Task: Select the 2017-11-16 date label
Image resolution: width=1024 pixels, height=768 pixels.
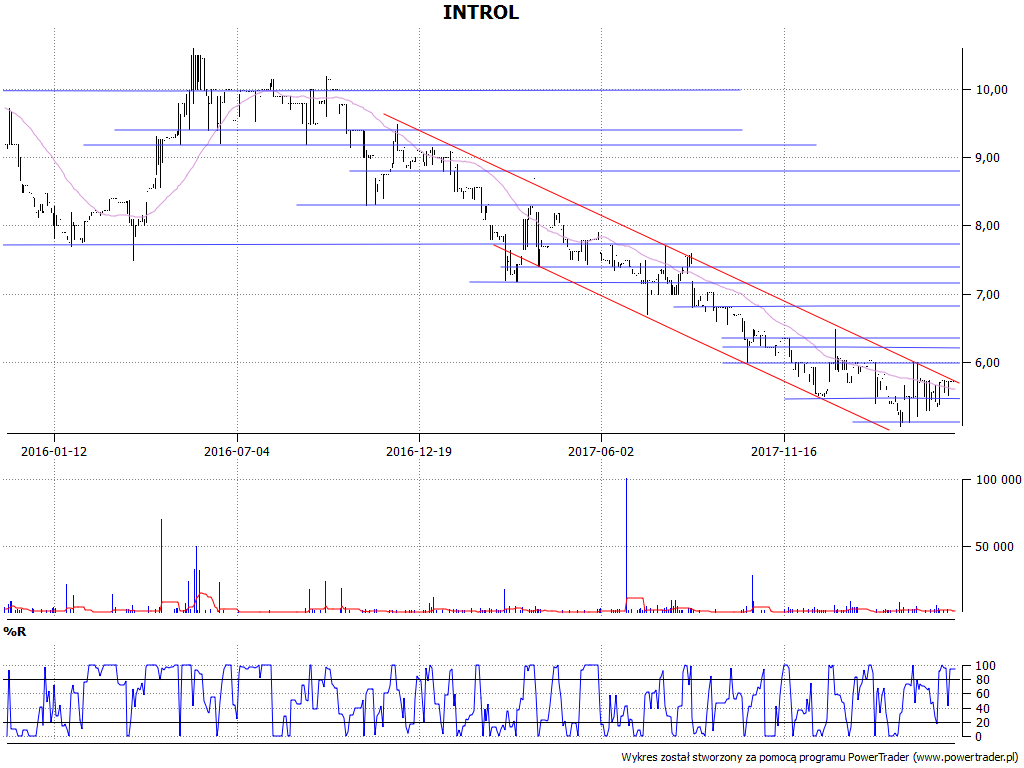Action: (784, 451)
